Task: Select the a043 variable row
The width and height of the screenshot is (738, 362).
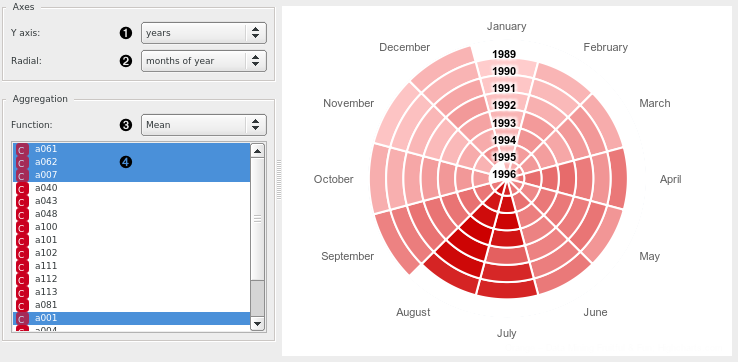Action: pyautogui.click(x=132, y=201)
